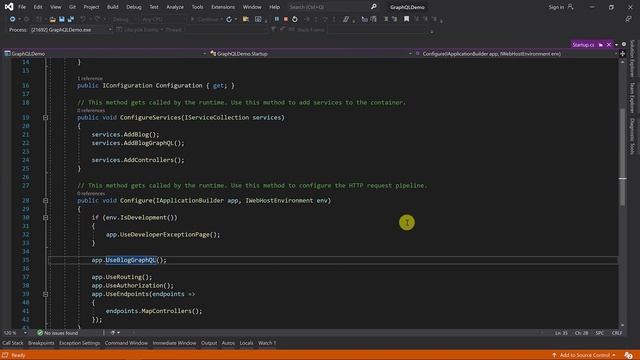Close the Startup.cs tab
Viewport: 640px width, 360px height.
609,44
